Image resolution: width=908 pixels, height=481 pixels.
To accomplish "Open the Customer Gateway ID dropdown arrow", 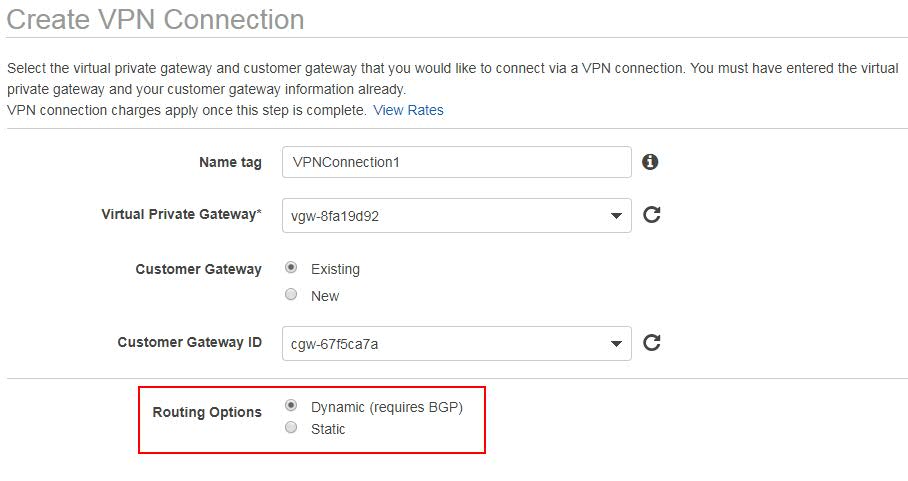I will click(616, 344).
